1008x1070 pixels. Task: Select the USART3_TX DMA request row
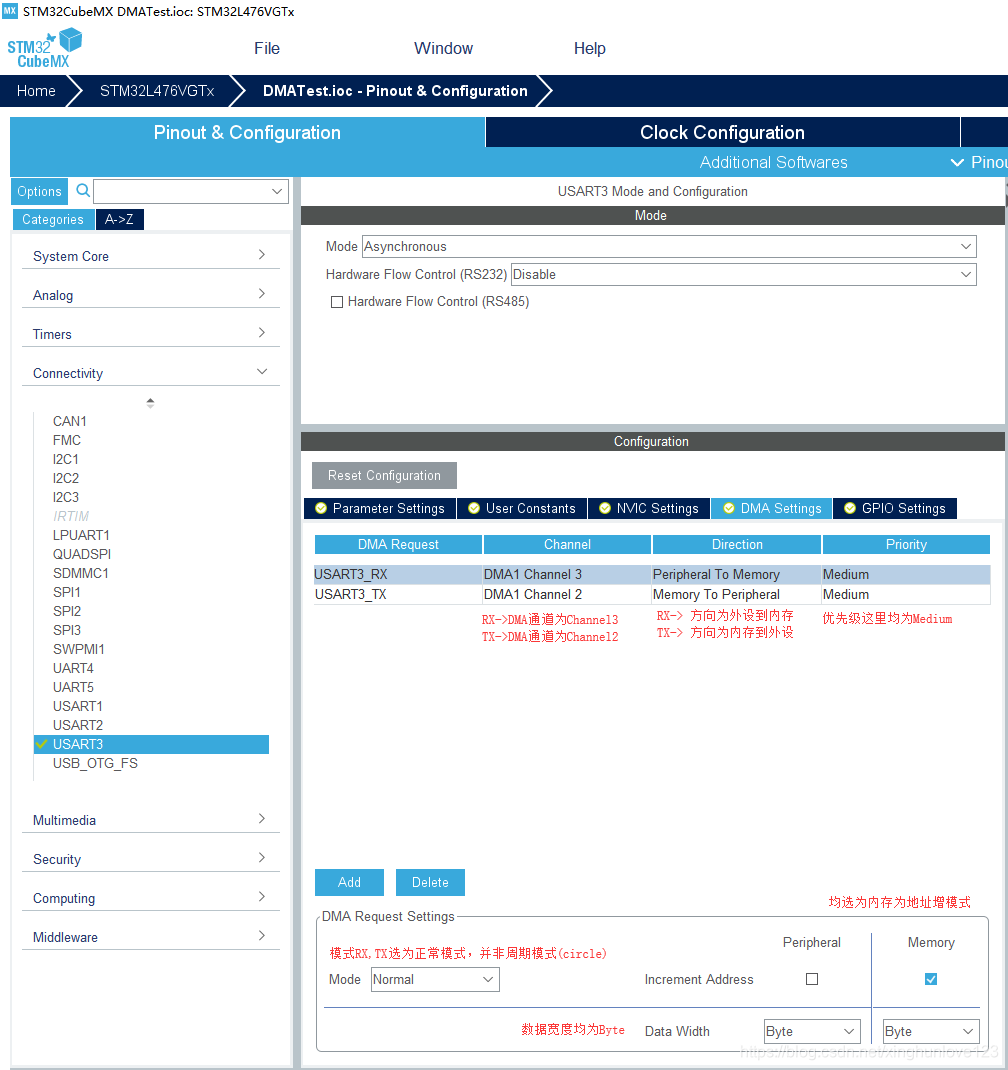pyautogui.click(x=652, y=594)
